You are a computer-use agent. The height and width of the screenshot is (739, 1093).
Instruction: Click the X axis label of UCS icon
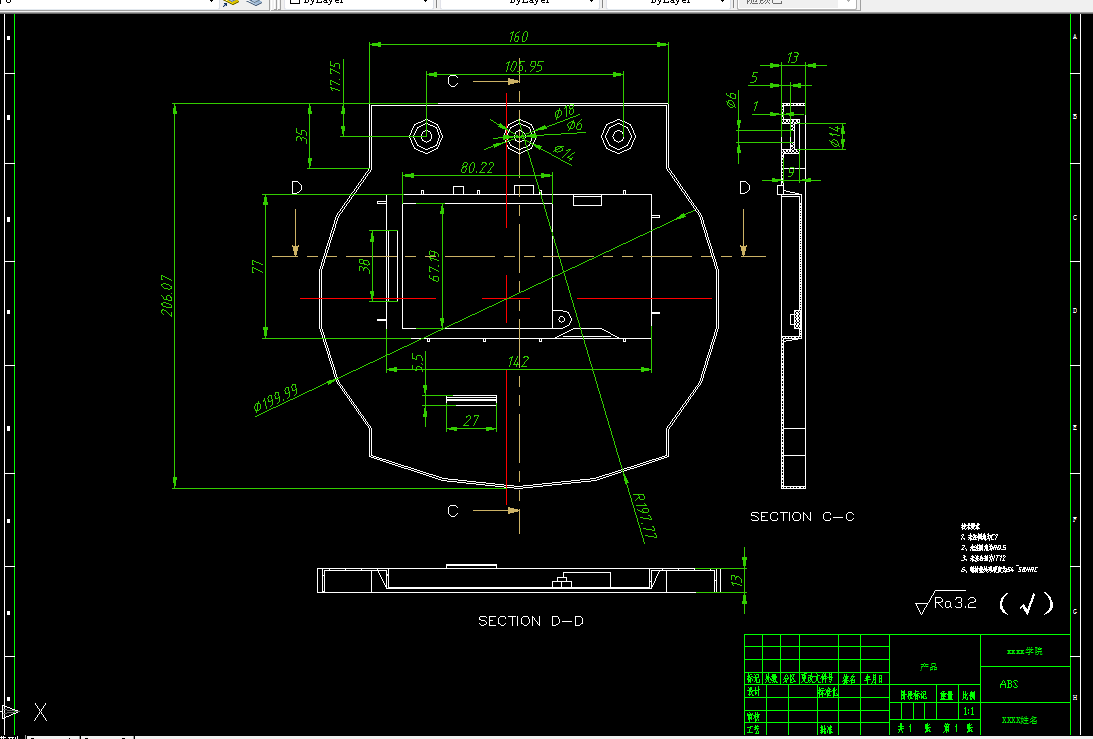pos(40,712)
